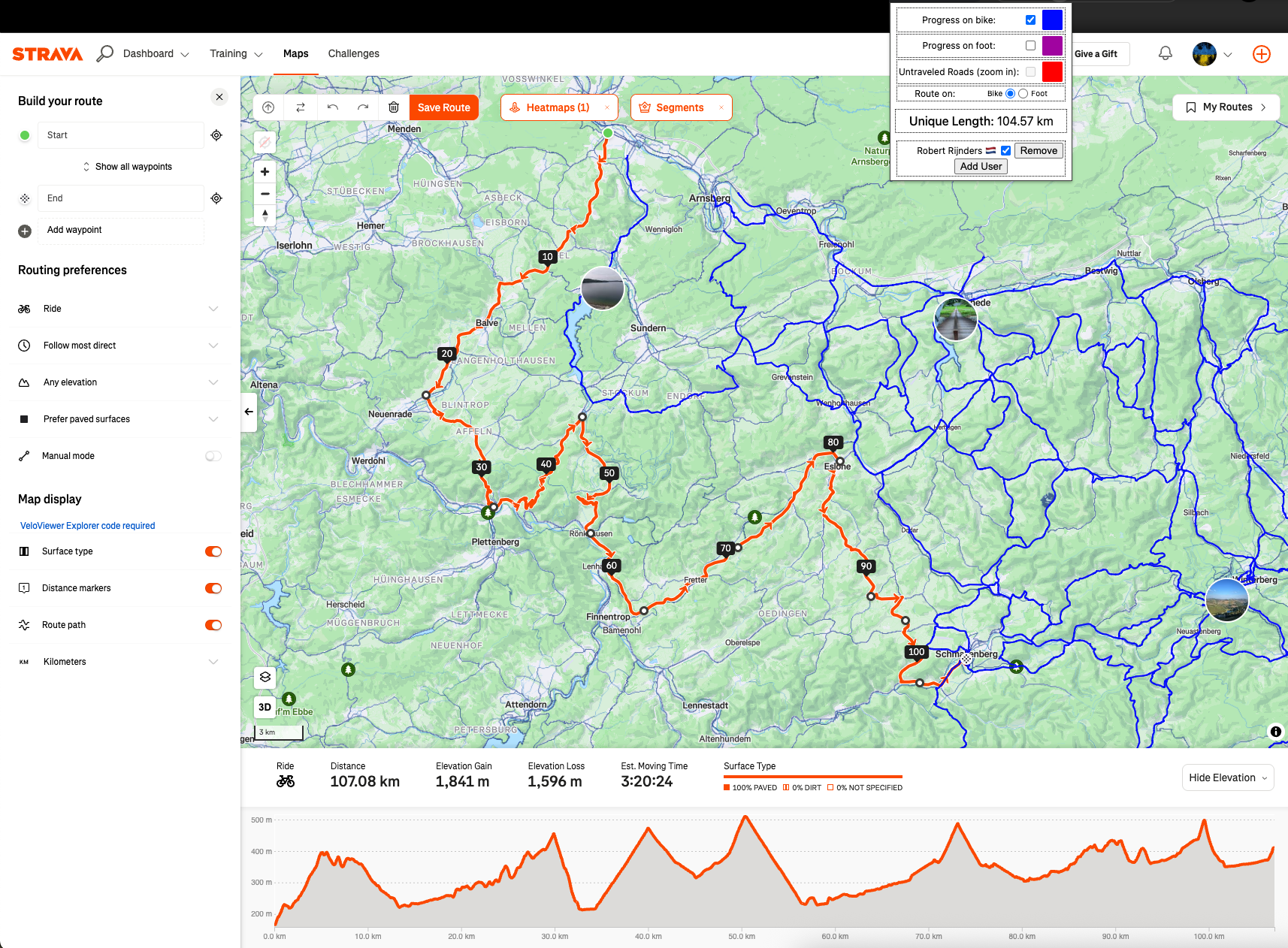1288x948 pixels.
Task: Click the search magnifier icon
Action: (105, 53)
